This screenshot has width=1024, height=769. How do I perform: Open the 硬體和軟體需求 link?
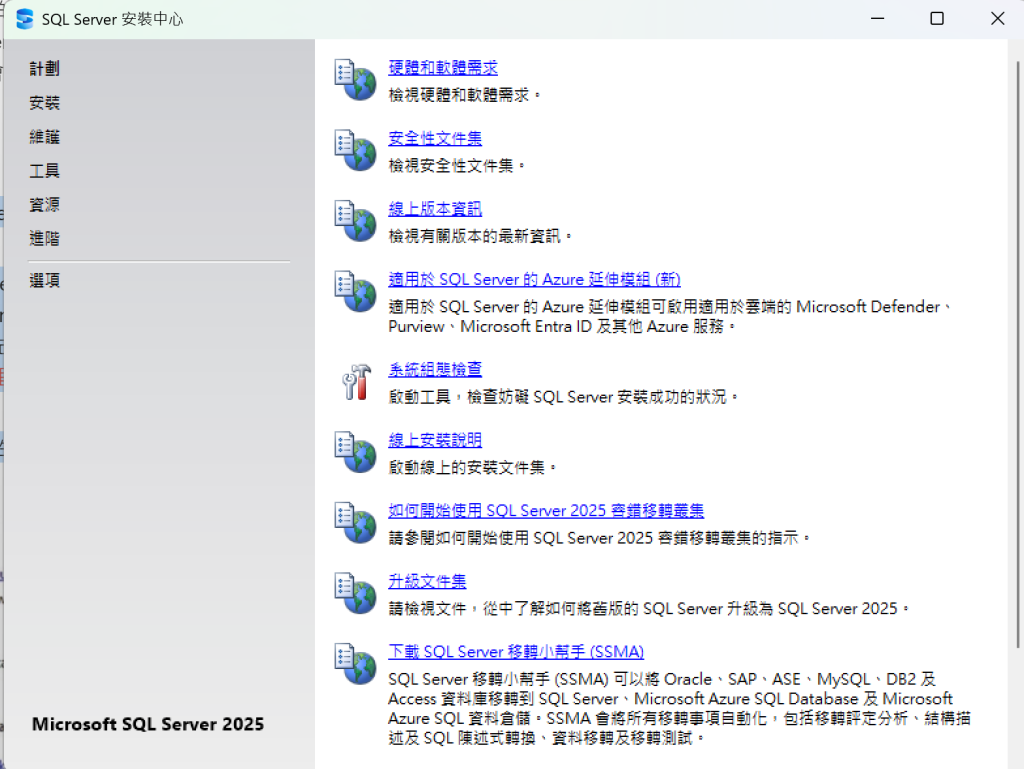[443, 67]
